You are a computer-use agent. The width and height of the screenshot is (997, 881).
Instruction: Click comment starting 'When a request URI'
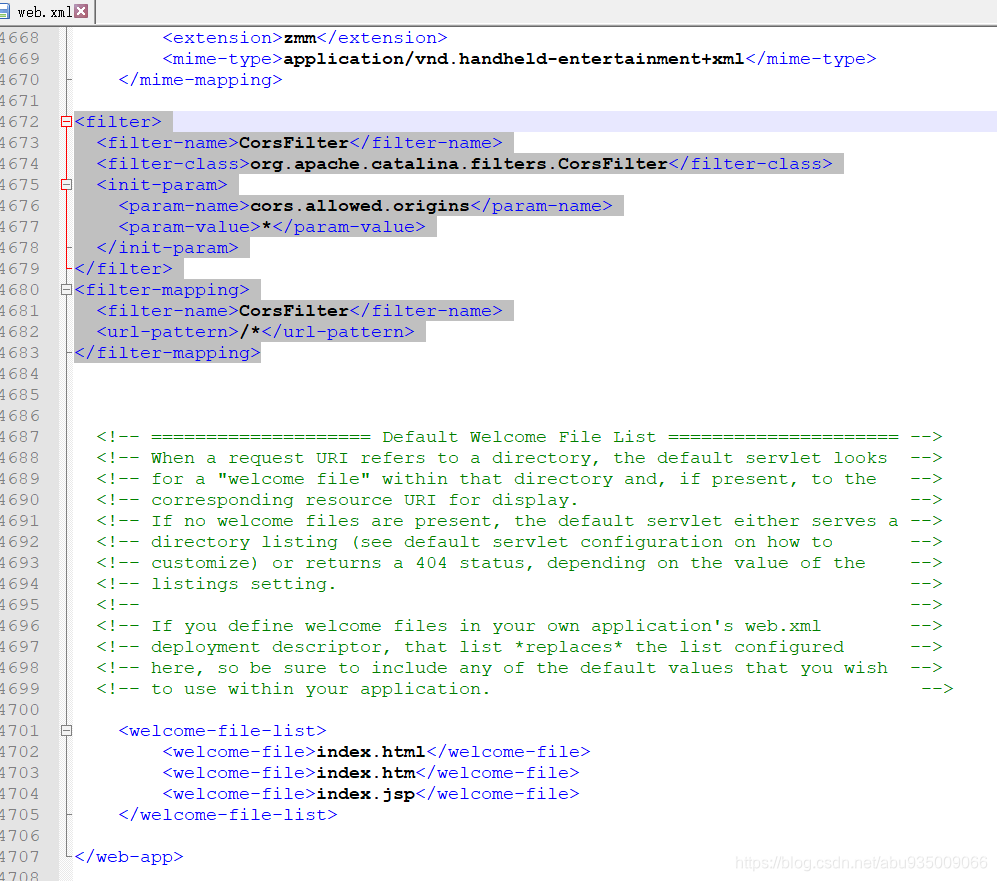(x=519, y=458)
